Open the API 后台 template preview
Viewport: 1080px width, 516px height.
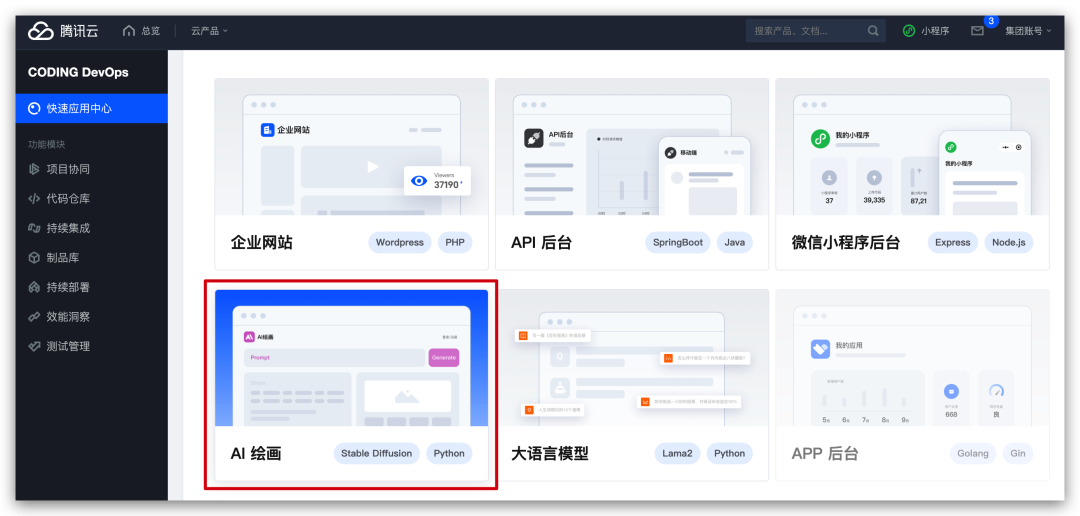pyautogui.click(x=632, y=147)
